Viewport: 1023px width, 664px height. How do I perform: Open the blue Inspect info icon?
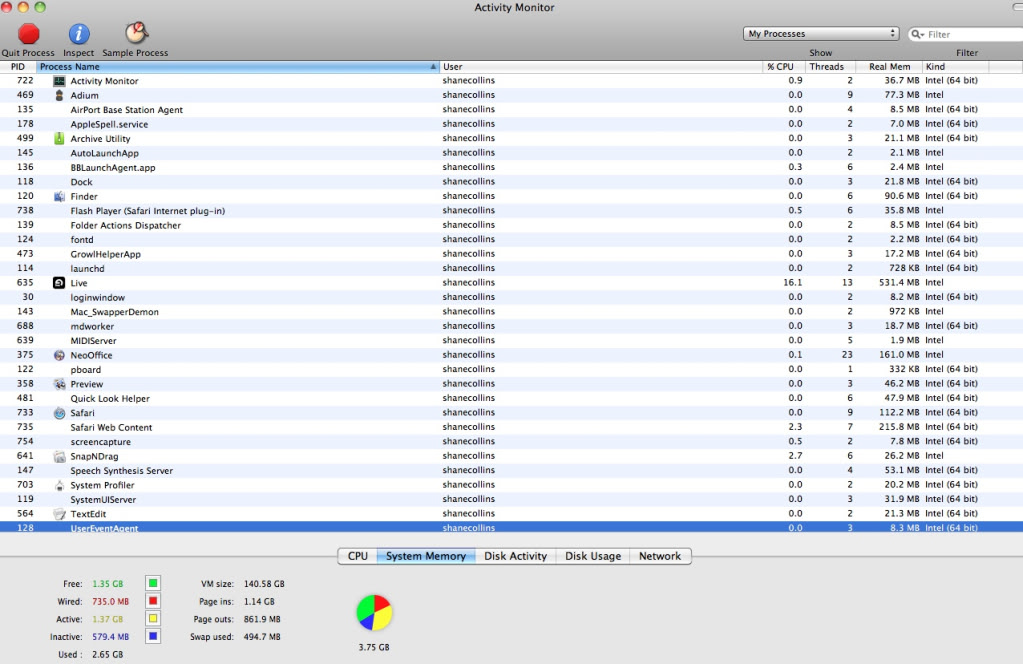coord(79,33)
